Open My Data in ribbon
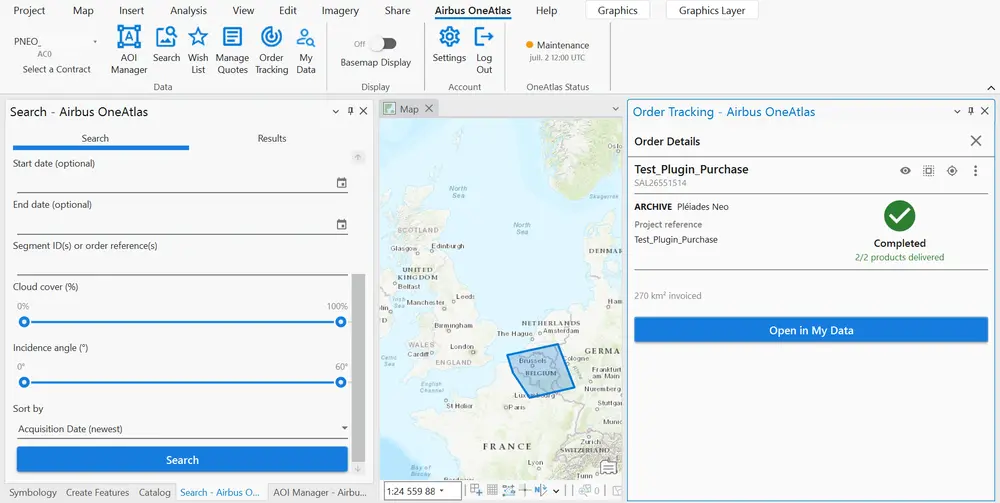Viewport: 1000px width, 503px height. [x=306, y=50]
